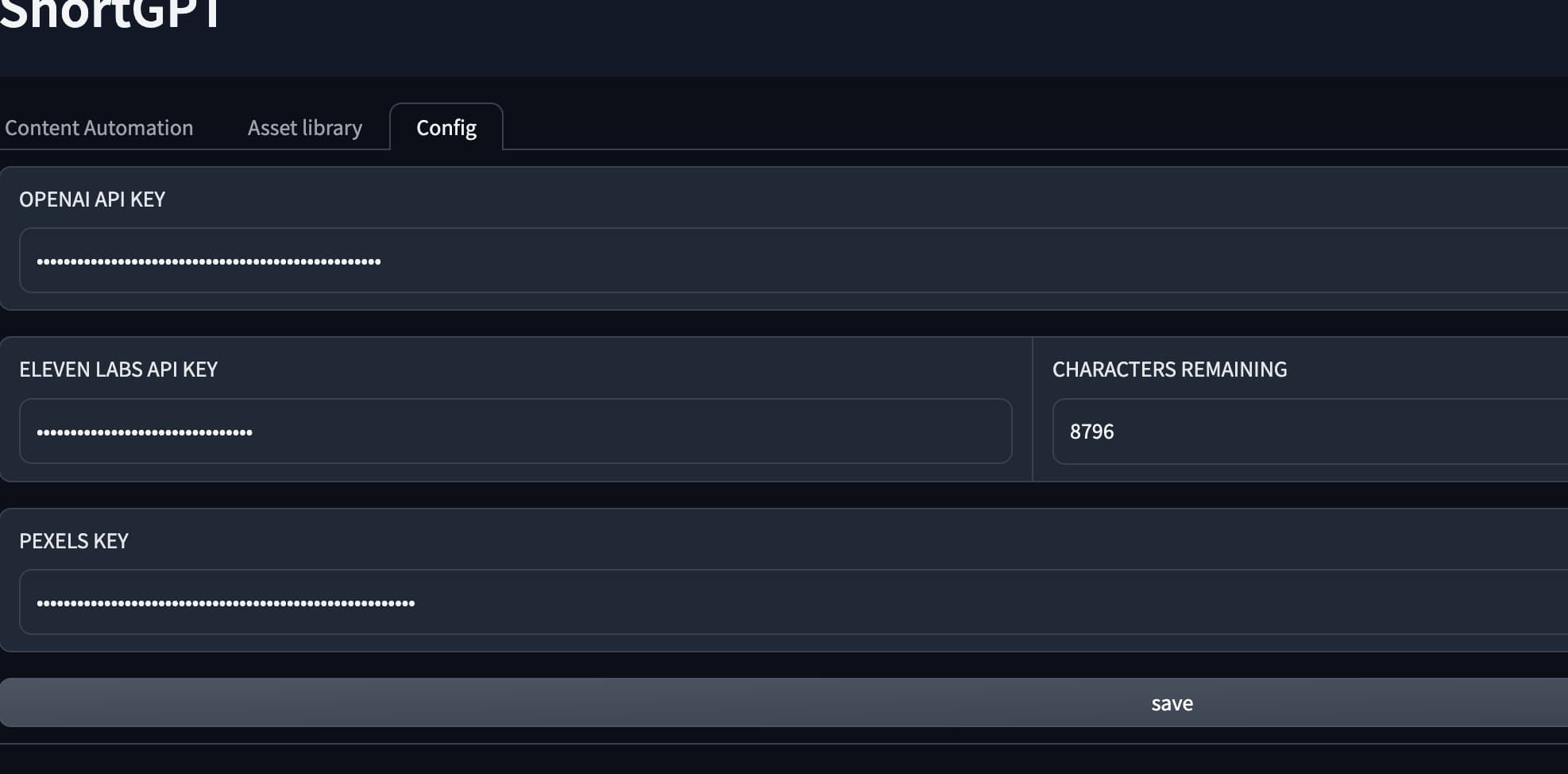The height and width of the screenshot is (774, 1568).
Task: Click empty space right of Eleven Labs key dots
Action: coord(635,432)
